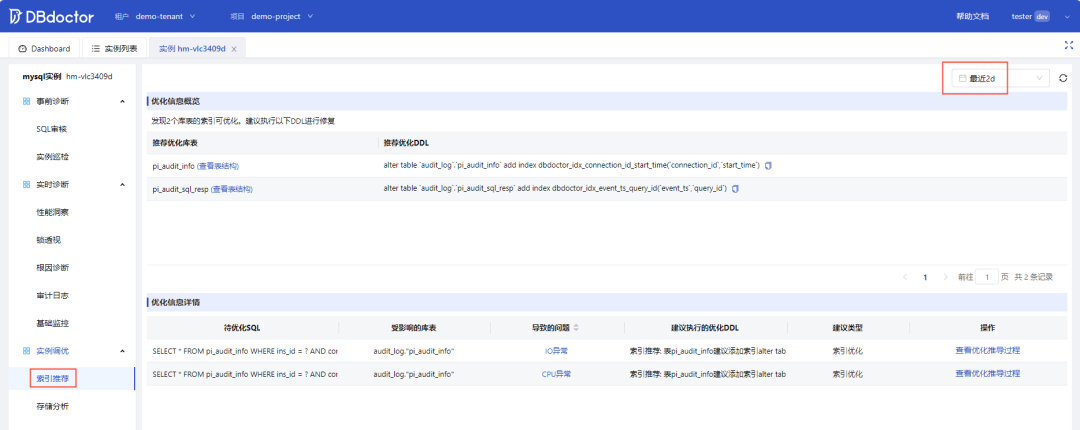Click the 待优化SQL cell in CPU异常 row

point(243,373)
